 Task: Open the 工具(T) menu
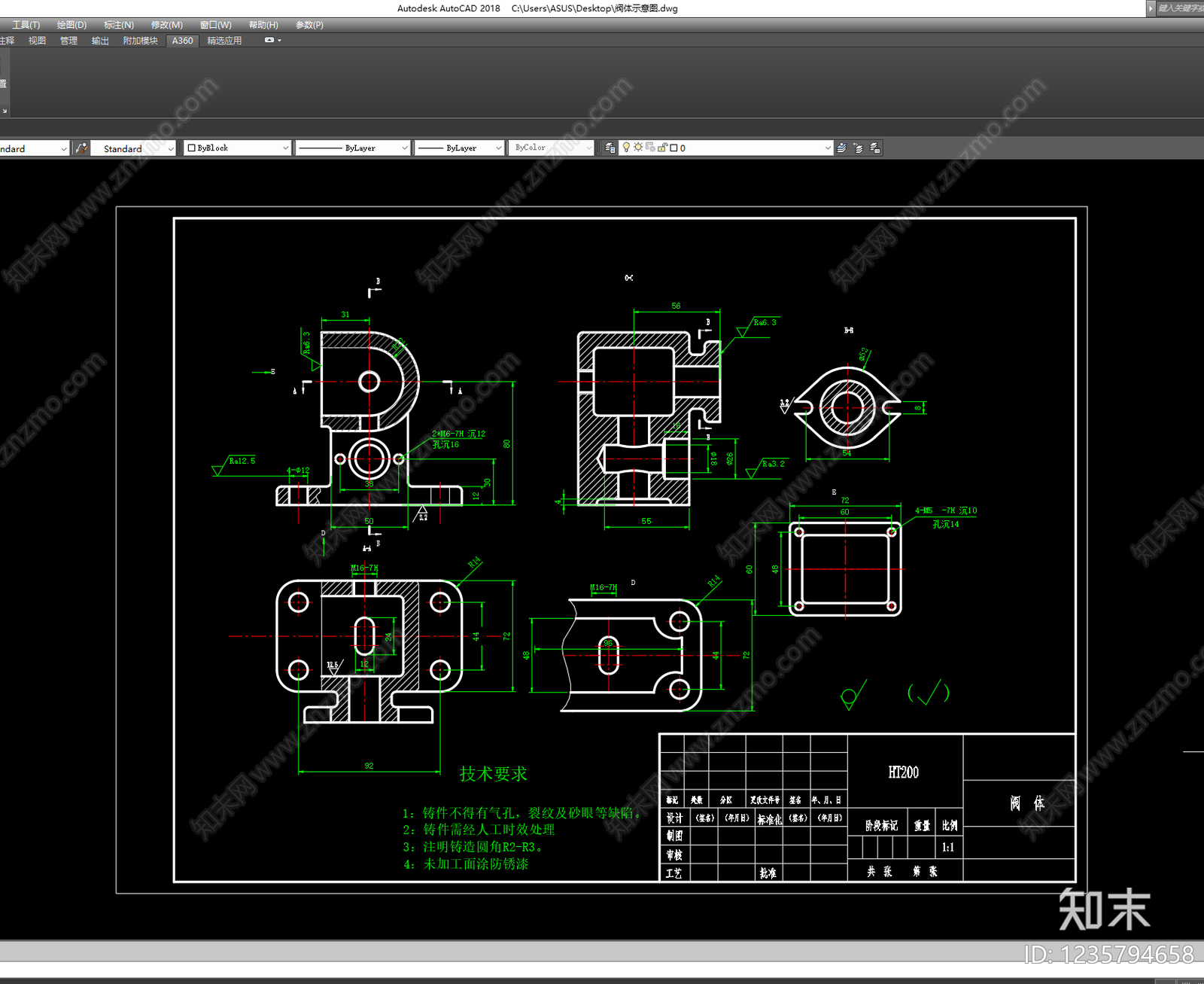pyautogui.click(x=26, y=25)
